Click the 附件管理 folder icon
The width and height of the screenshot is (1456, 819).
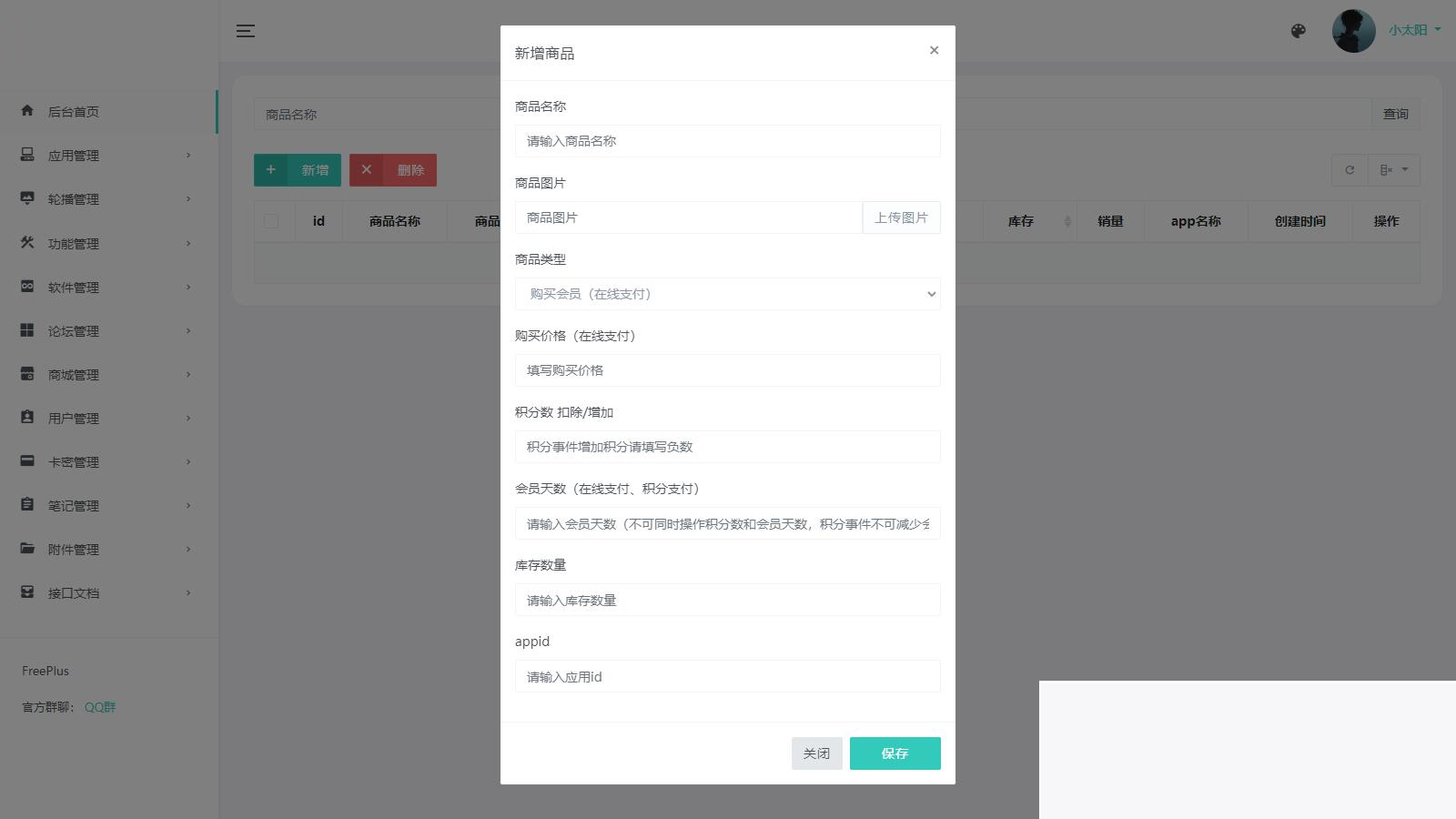[25, 549]
